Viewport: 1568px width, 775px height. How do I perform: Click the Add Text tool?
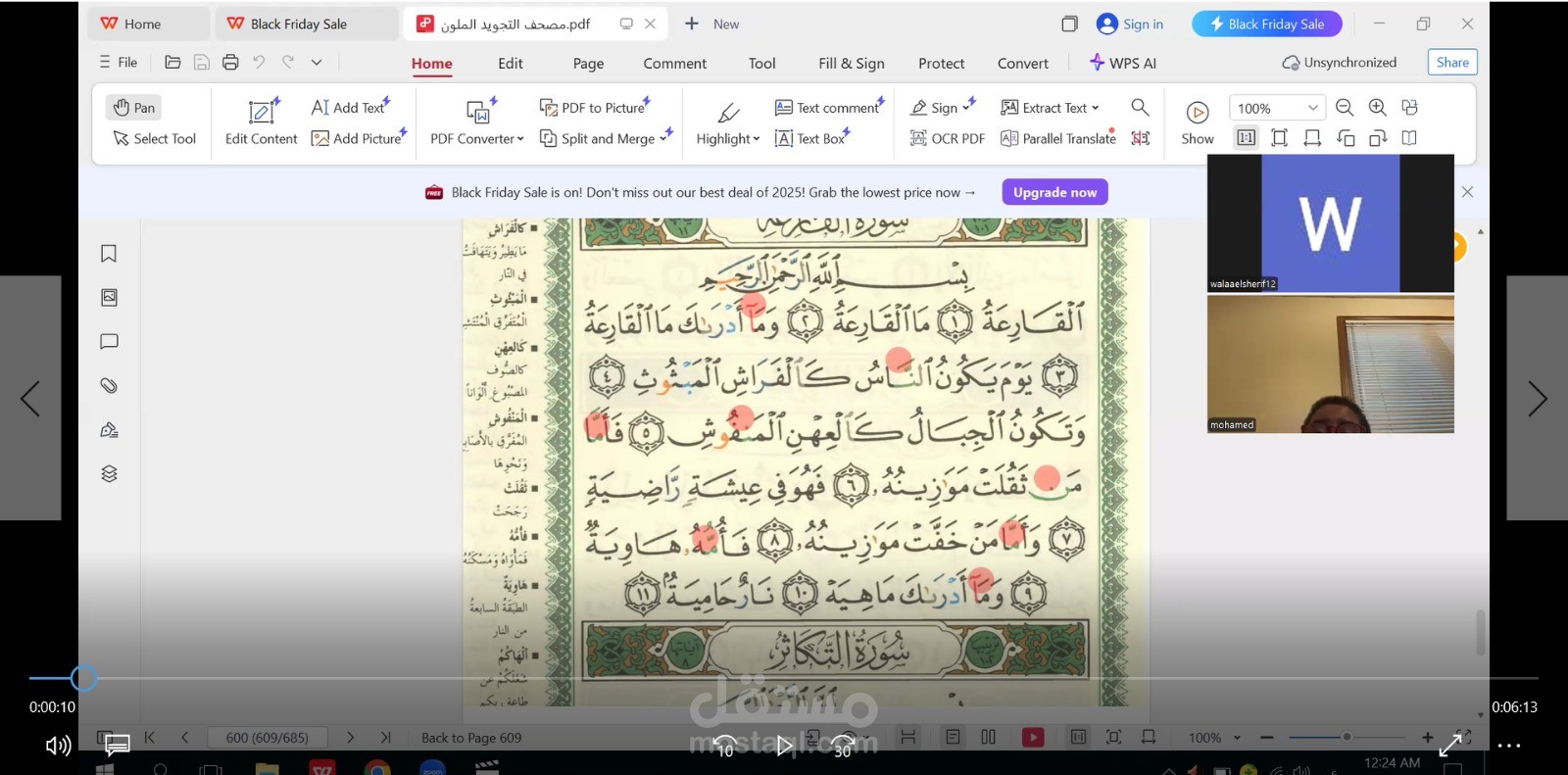(x=350, y=107)
